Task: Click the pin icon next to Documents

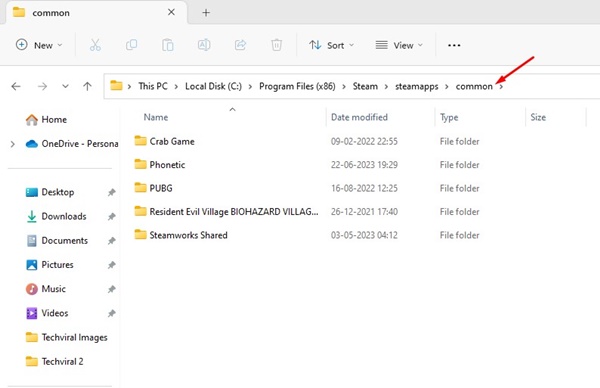Action: coord(111,241)
